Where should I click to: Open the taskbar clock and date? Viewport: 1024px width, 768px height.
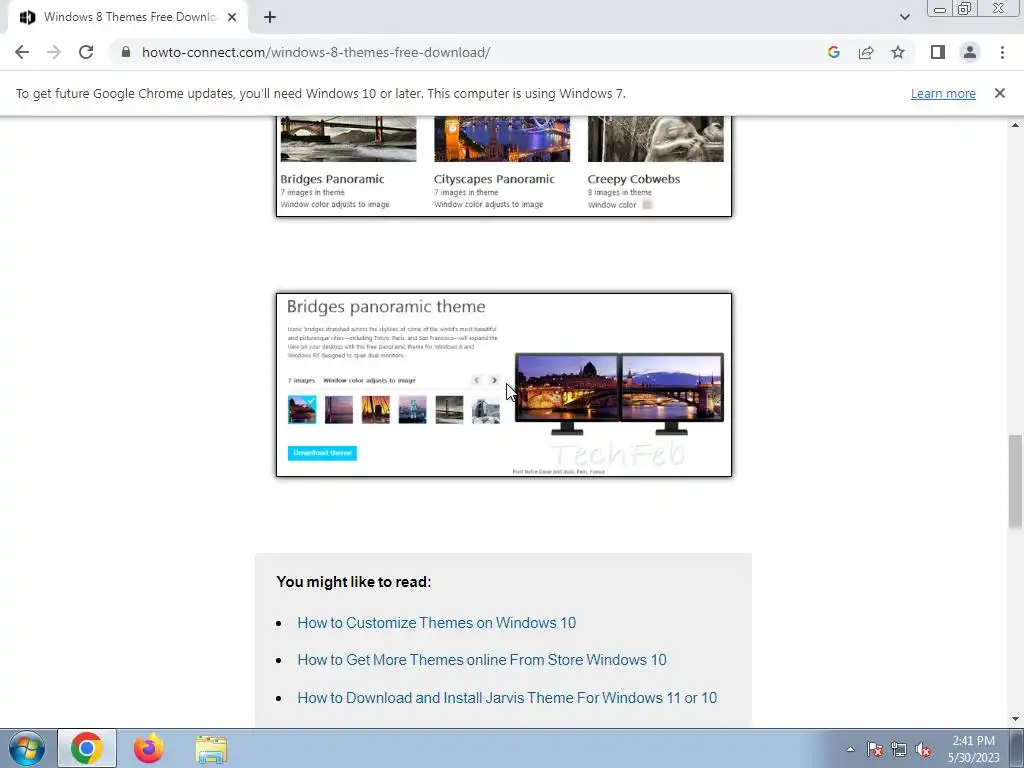[x=973, y=749]
